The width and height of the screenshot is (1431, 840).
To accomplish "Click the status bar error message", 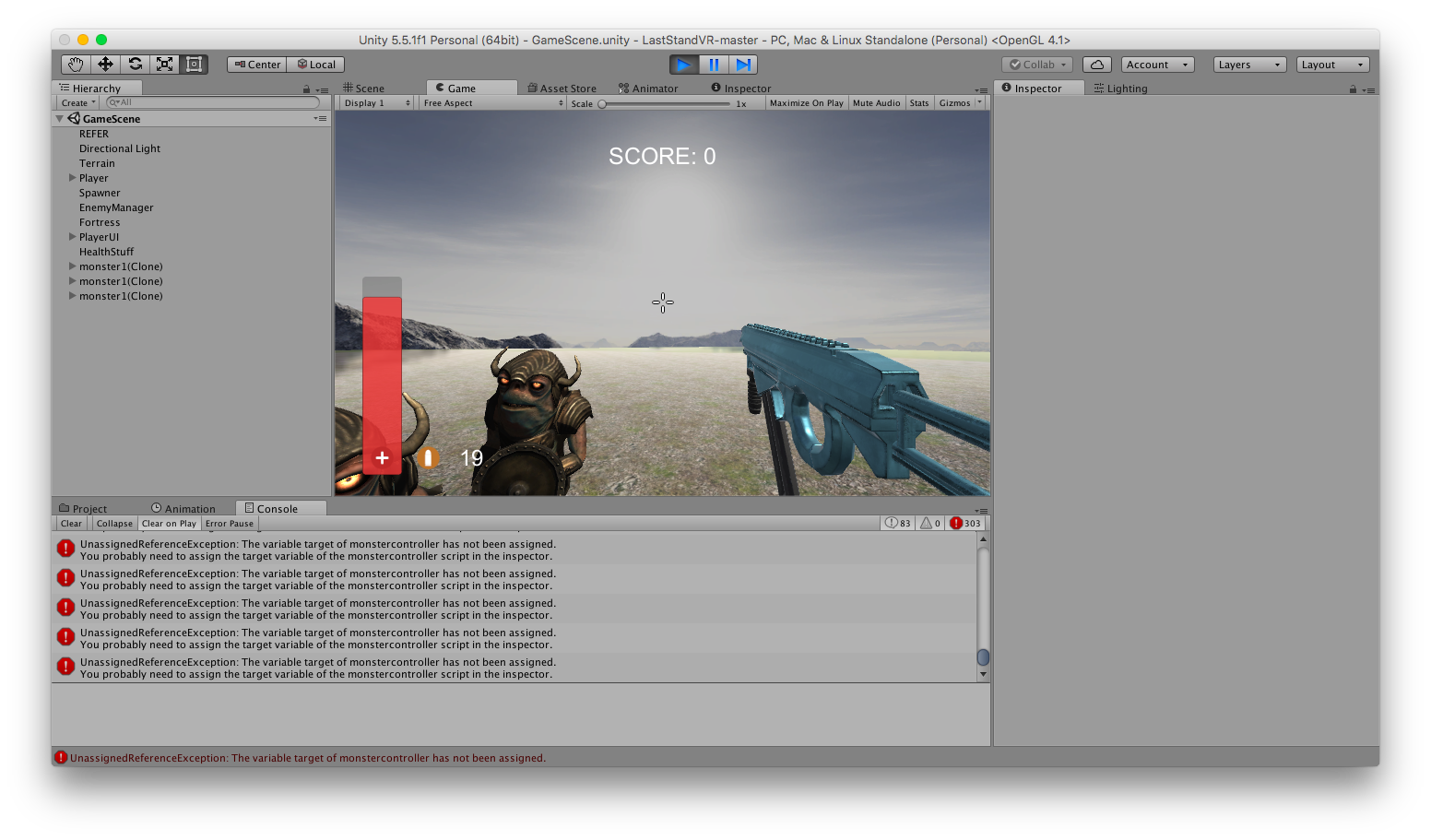I will [308, 758].
